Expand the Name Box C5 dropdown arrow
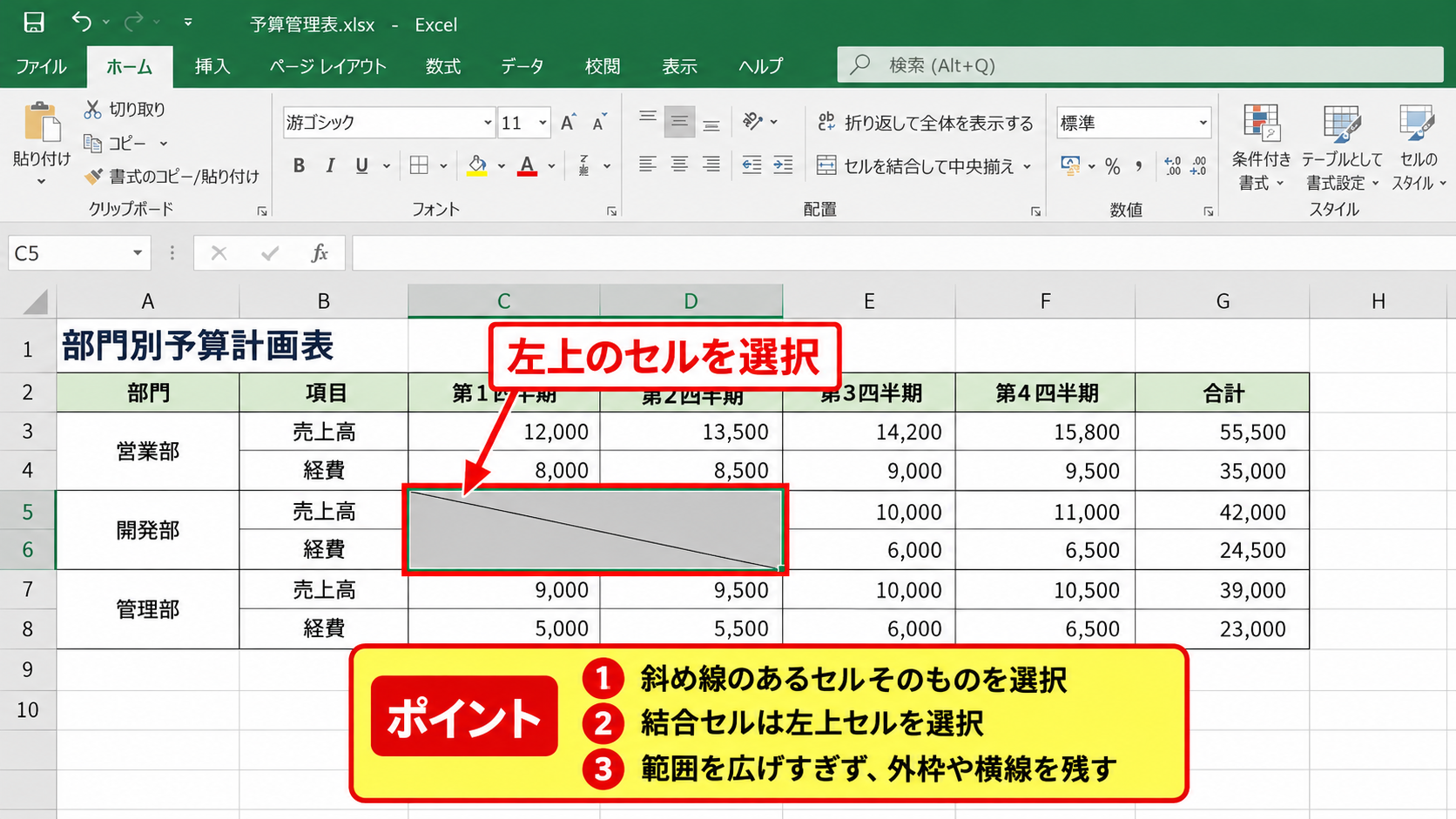1456x819 pixels. pyautogui.click(x=137, y=253)
